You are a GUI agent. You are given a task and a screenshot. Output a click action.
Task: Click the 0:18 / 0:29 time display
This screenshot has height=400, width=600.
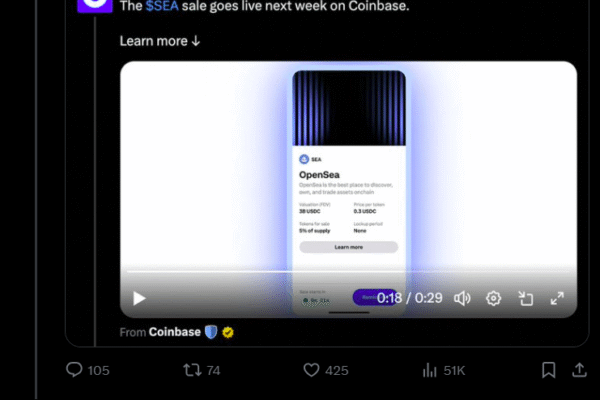click(x=409, y=298)
